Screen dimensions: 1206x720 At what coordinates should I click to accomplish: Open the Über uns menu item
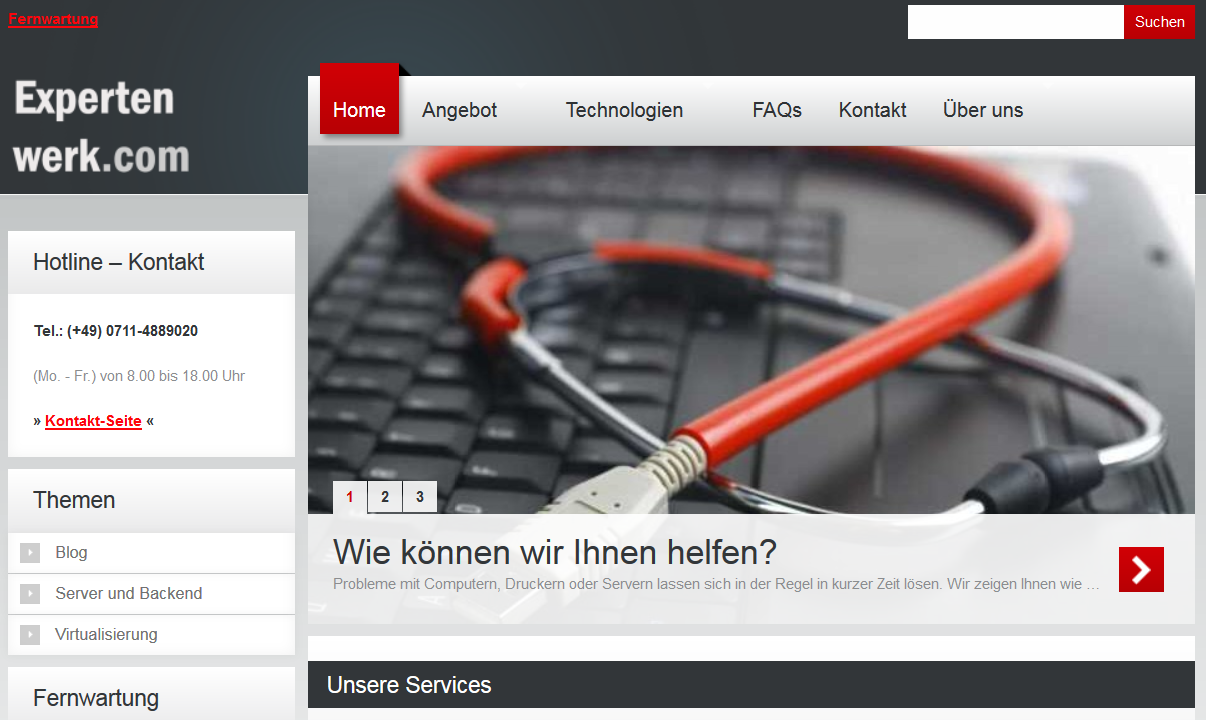(983, 110)
